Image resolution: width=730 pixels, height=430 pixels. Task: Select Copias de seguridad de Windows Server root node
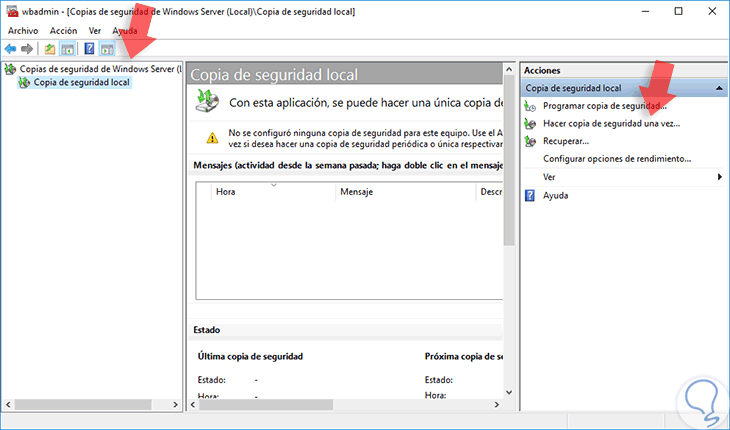pyautogui.click(x=100, y=69)
